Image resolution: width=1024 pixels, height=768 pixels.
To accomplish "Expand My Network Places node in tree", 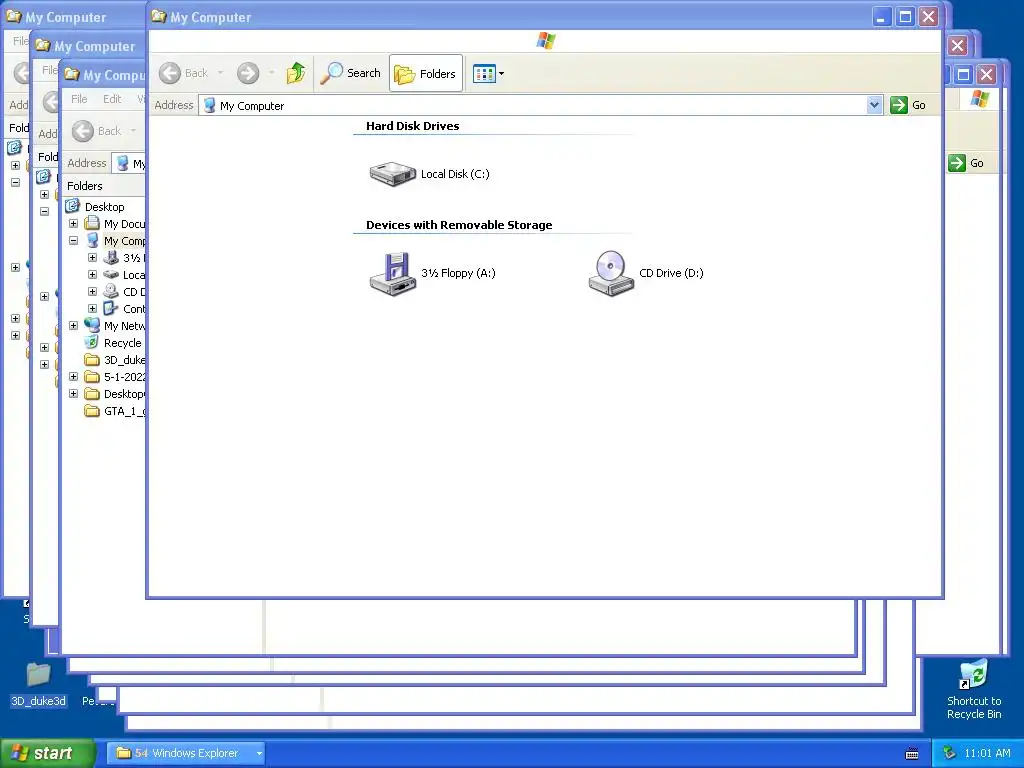I will [x=73, y=326].
